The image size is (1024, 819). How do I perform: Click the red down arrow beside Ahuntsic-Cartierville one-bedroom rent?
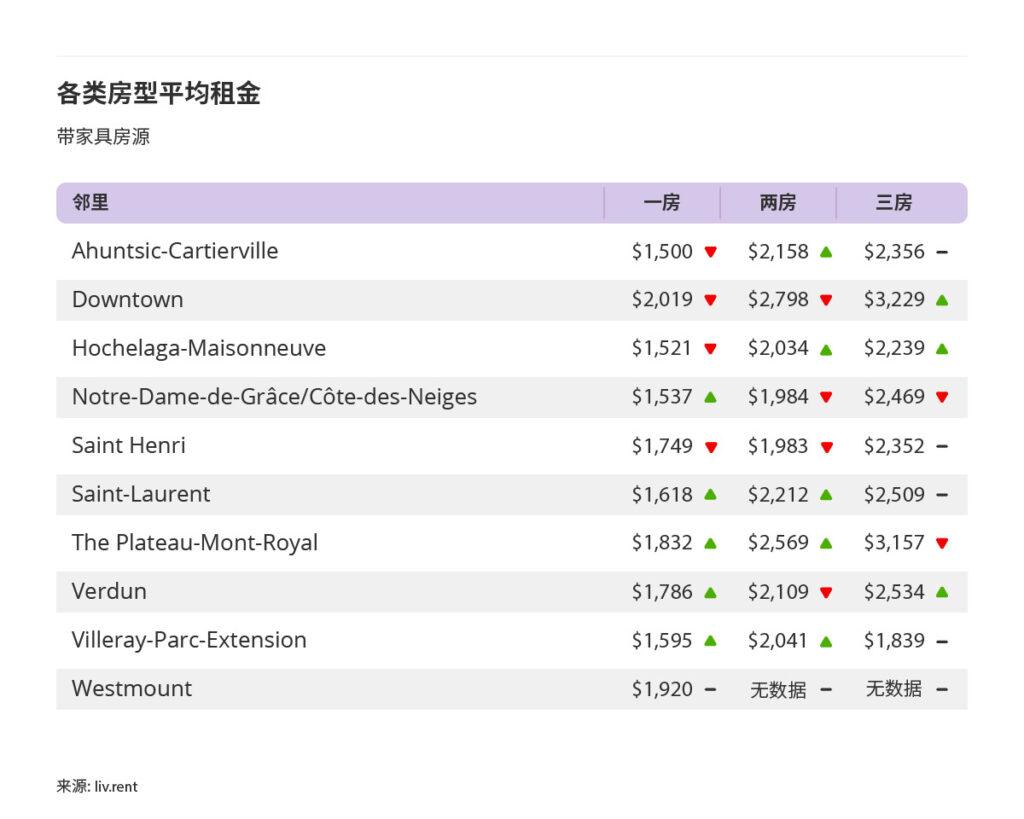point(710,252)
